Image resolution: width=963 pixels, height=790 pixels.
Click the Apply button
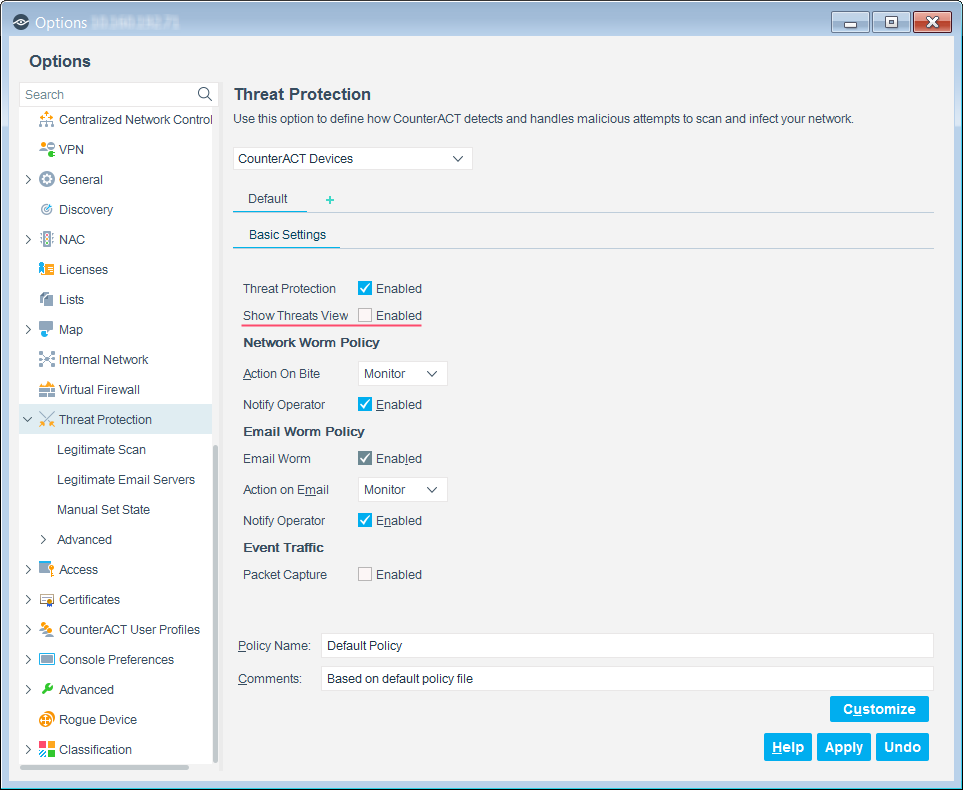(x=843, y=747)
